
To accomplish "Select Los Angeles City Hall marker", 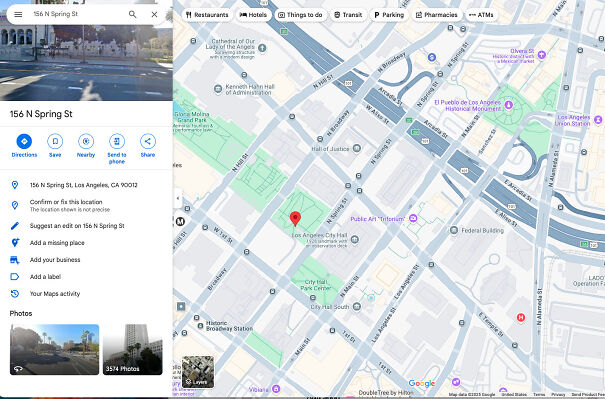I will [x=355, y=240].
